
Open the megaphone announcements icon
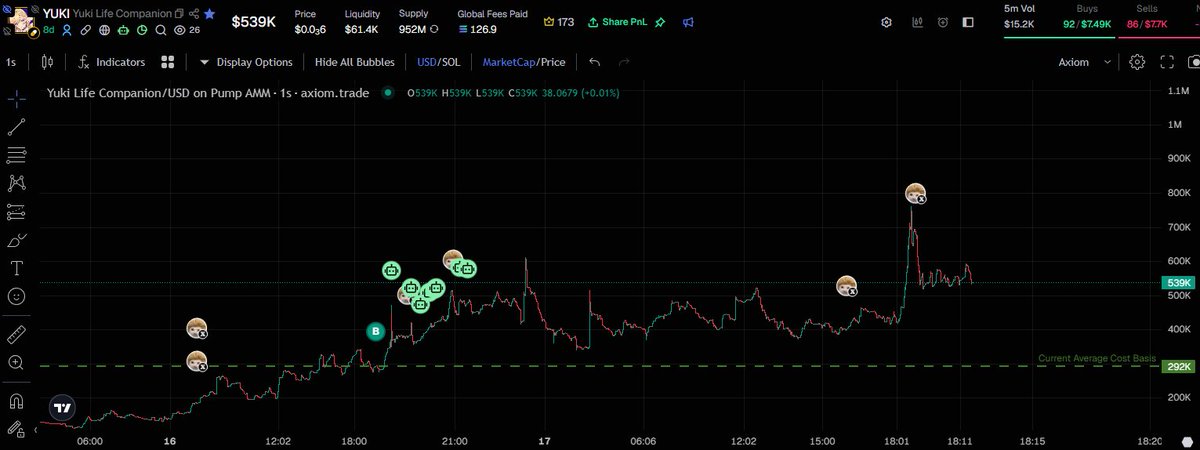[688, 22]
